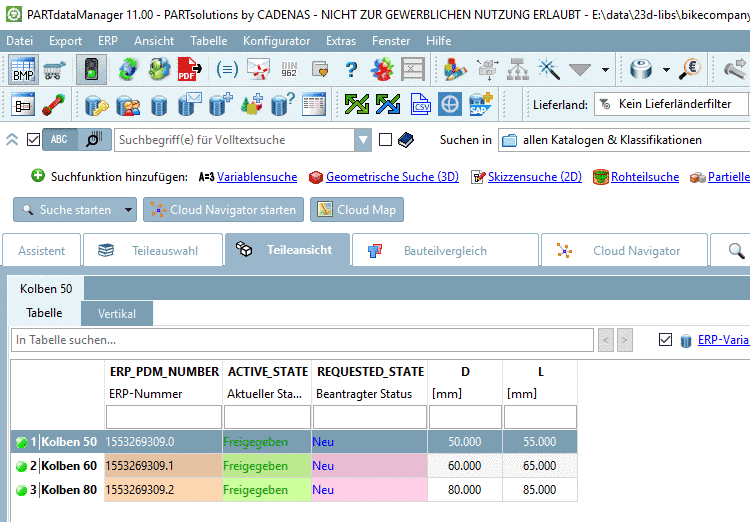Click the SAP with plus icon

tap(481, 104)
